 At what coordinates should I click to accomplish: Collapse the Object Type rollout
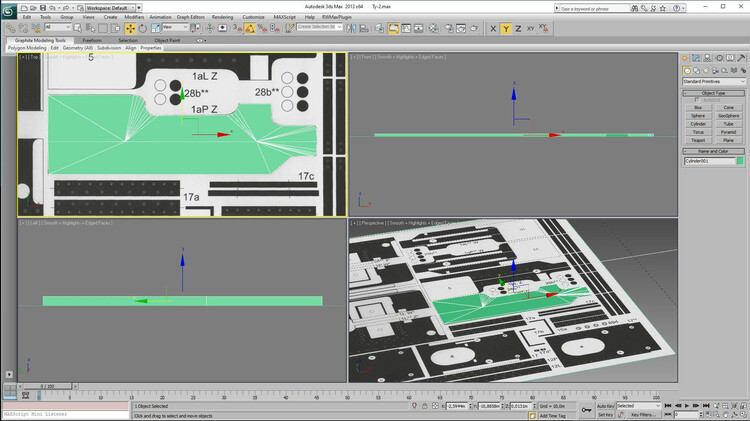click(x=713, y=93)
